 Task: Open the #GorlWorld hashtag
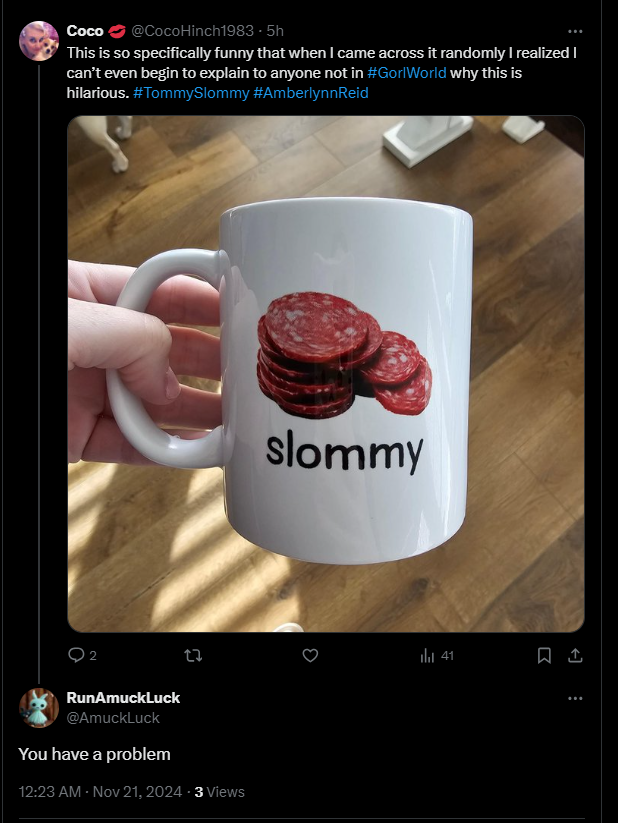pyautogui.click(x=407, y=72)
